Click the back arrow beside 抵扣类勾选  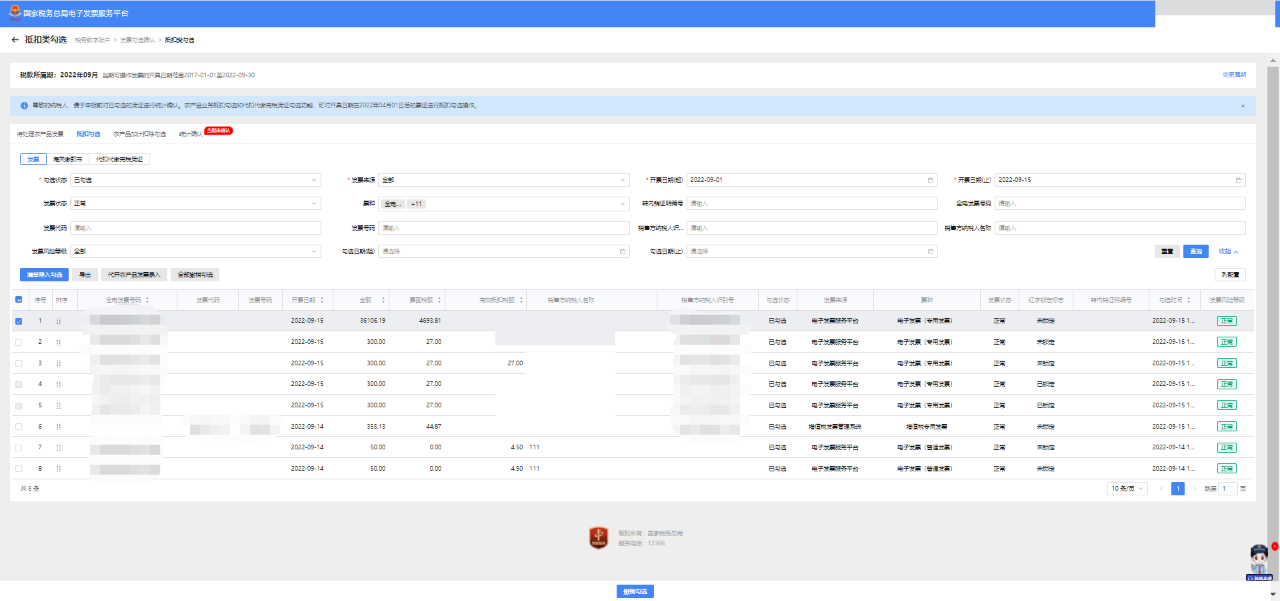(15, 40)
